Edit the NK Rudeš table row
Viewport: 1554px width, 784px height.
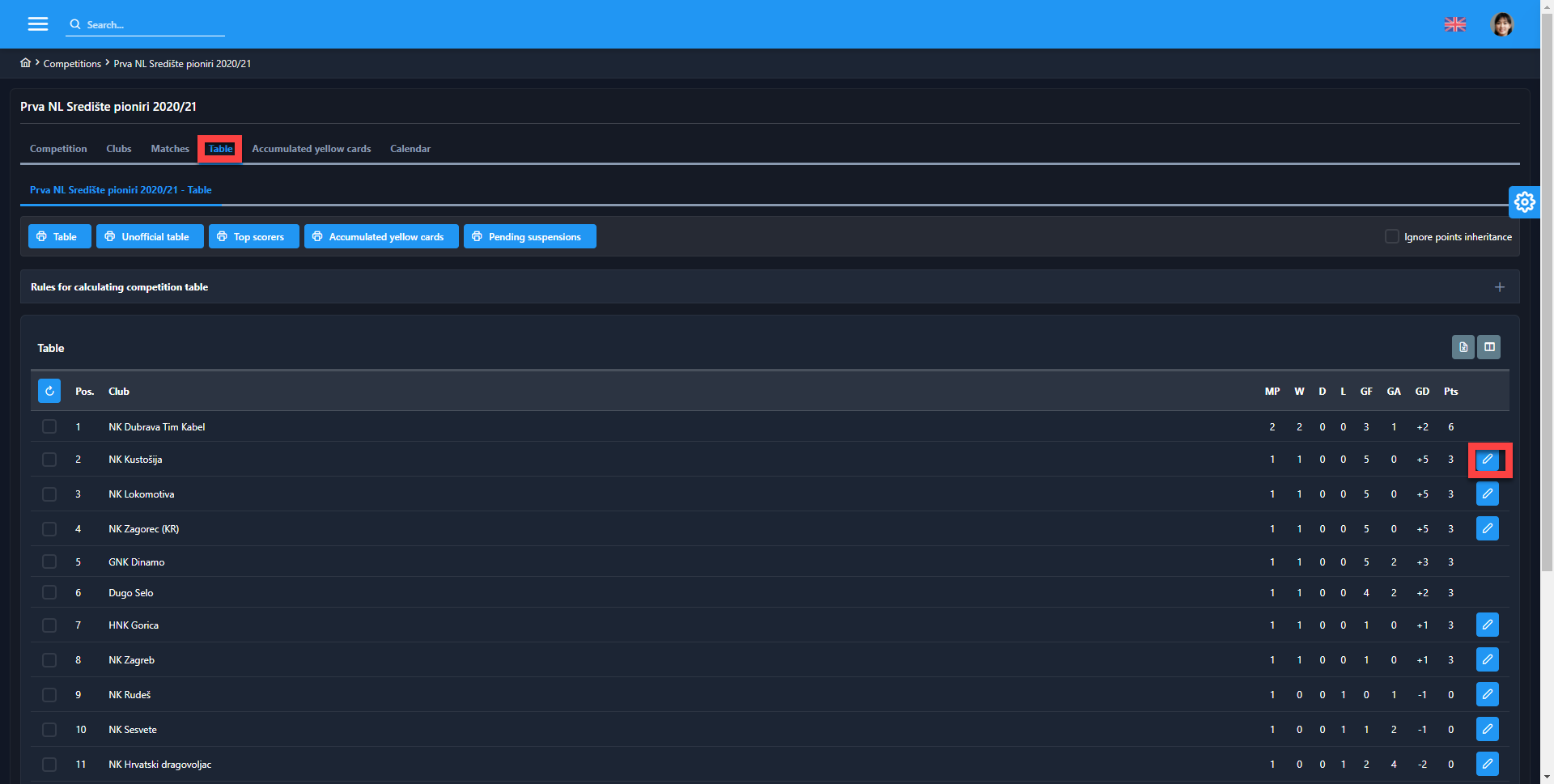click(x=1488, y=695)
